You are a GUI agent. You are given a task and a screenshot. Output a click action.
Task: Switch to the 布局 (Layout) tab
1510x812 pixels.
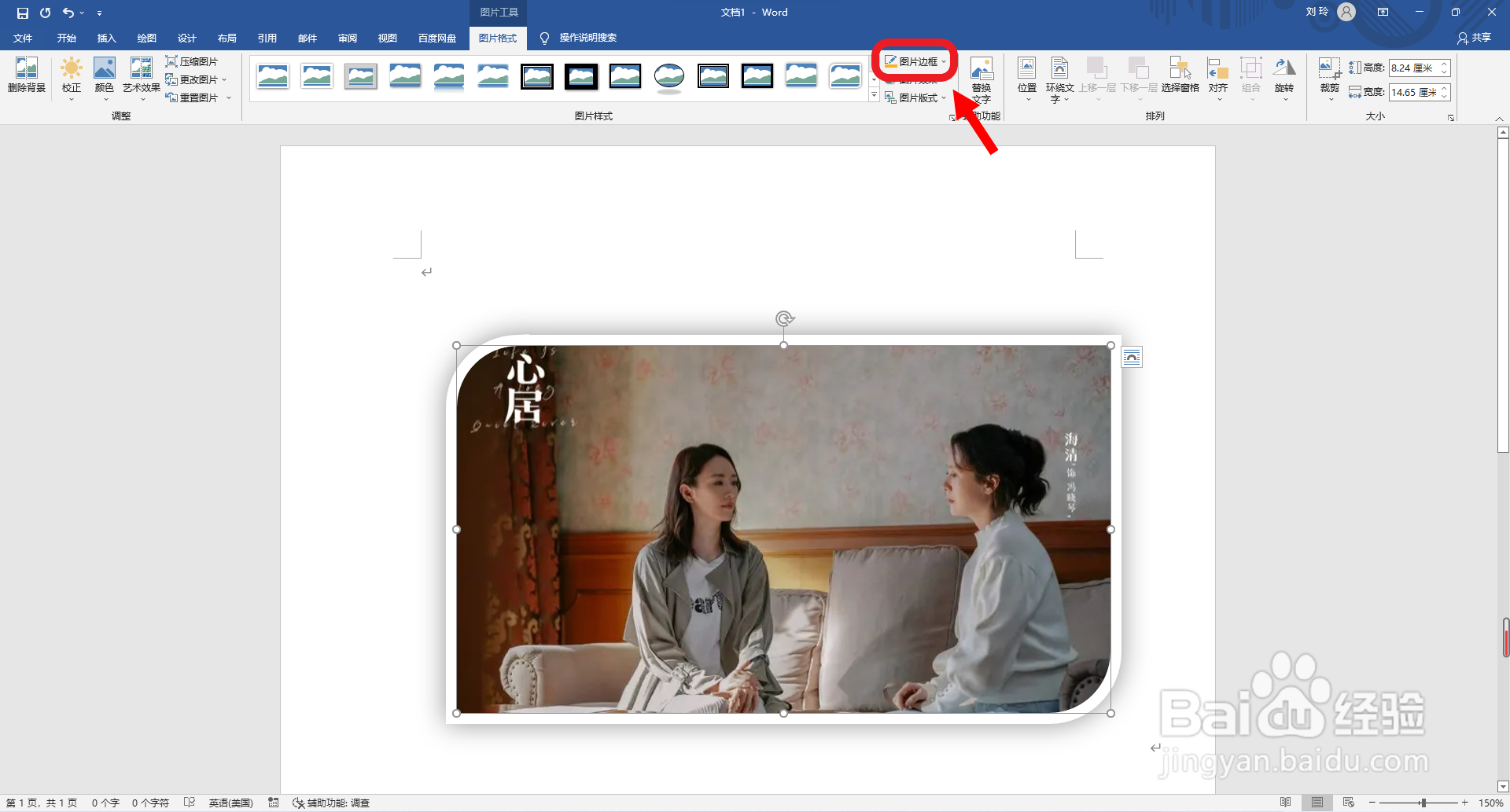(226, 38)
